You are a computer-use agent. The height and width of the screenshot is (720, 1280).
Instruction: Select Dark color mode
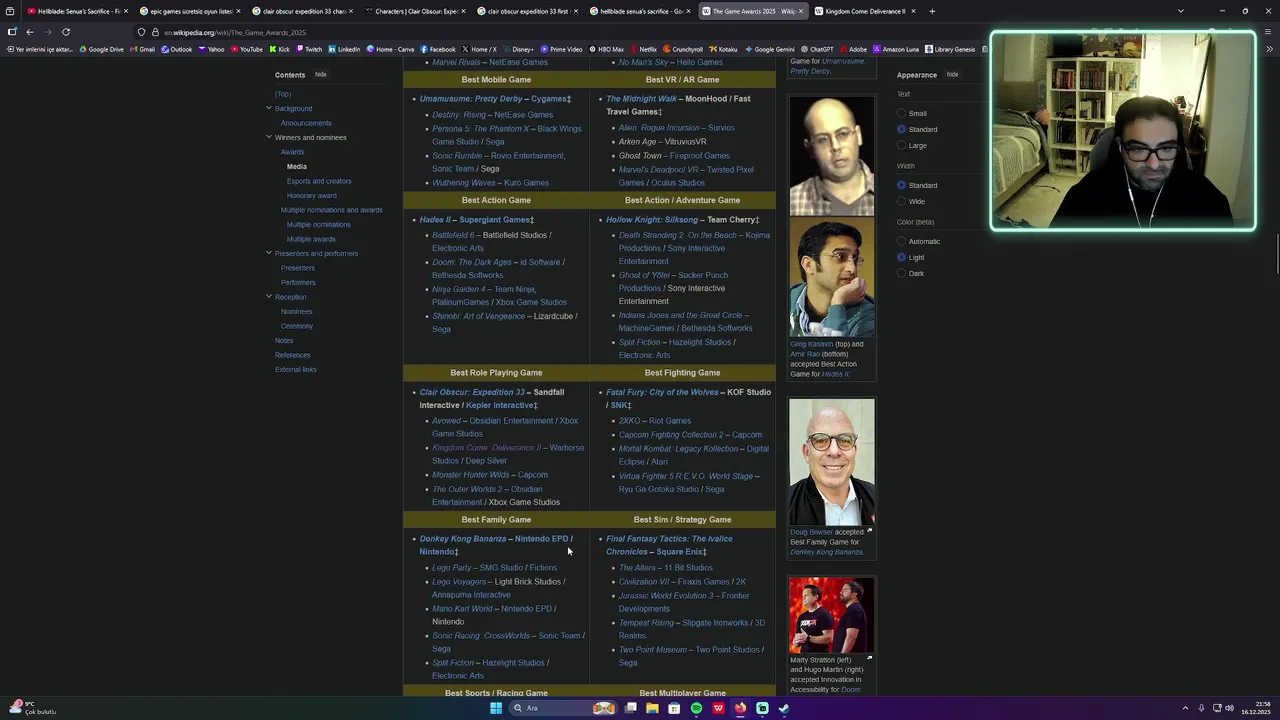(902, 273)
